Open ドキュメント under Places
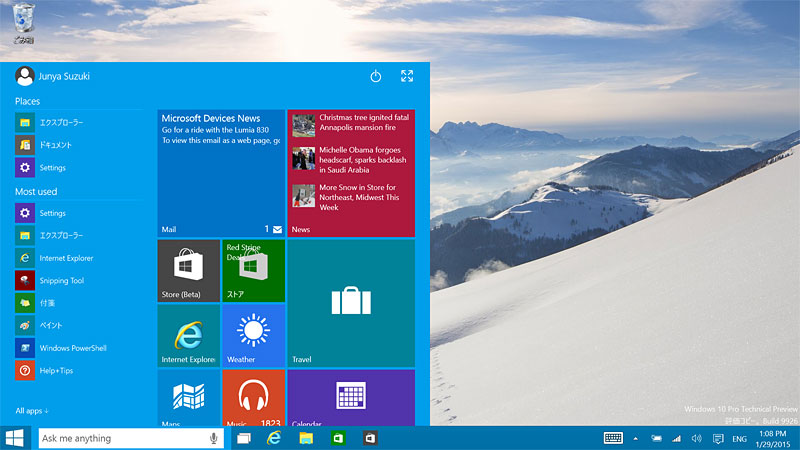 pos(55,145)
